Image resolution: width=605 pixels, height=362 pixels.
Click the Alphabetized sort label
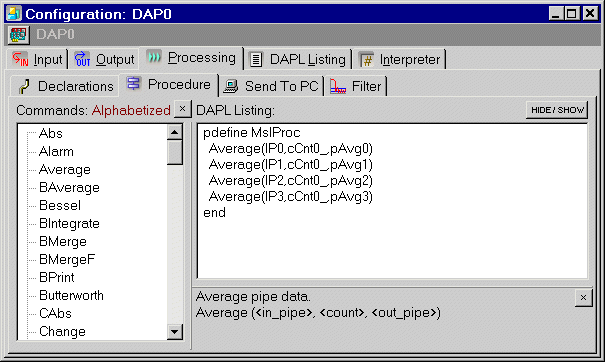point(131,110)
